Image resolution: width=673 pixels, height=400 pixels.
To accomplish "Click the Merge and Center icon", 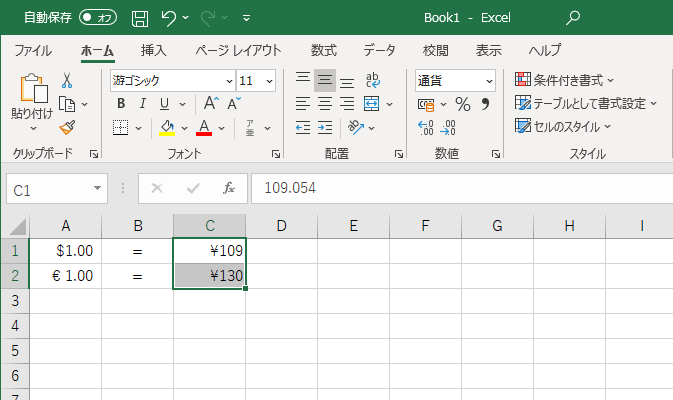I will (371, 103).
